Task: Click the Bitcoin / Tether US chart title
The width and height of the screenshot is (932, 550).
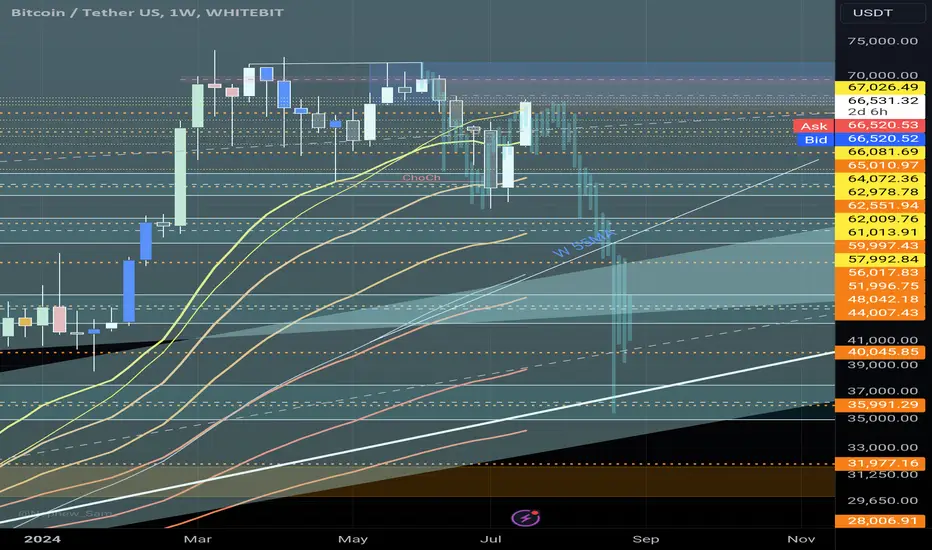Action: click(x=147, y=12)
